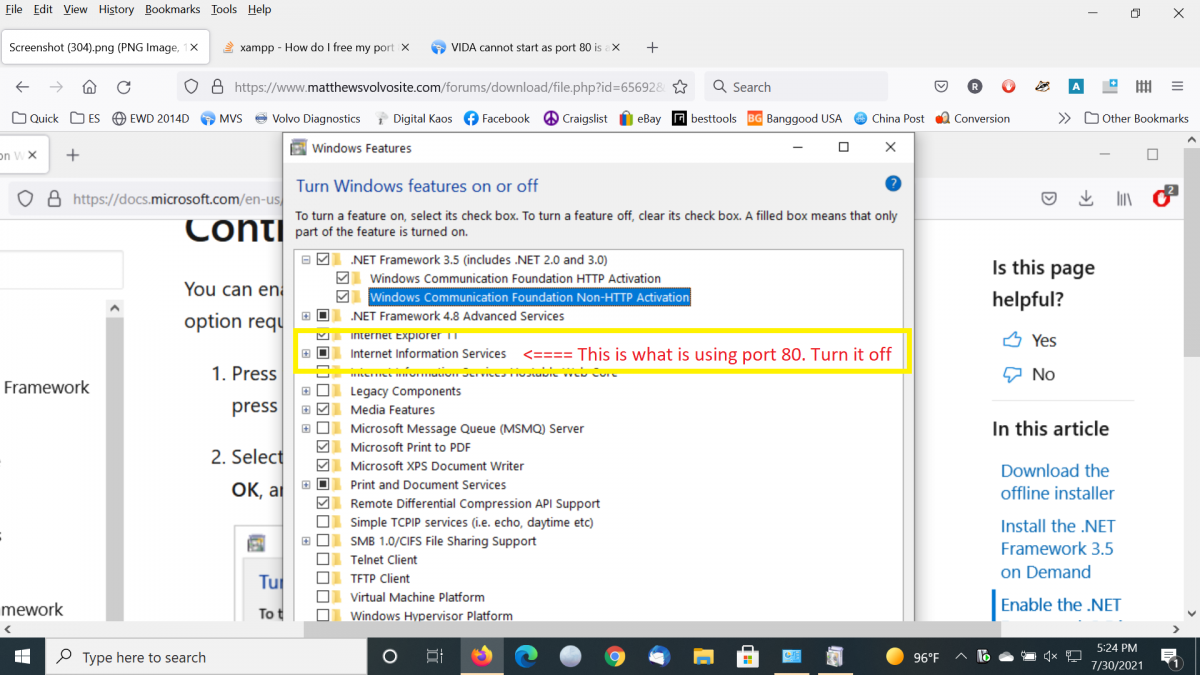1200x675 pixels.
Task: Switch to the xampp port question tab
Action: [x=308, y=47]
